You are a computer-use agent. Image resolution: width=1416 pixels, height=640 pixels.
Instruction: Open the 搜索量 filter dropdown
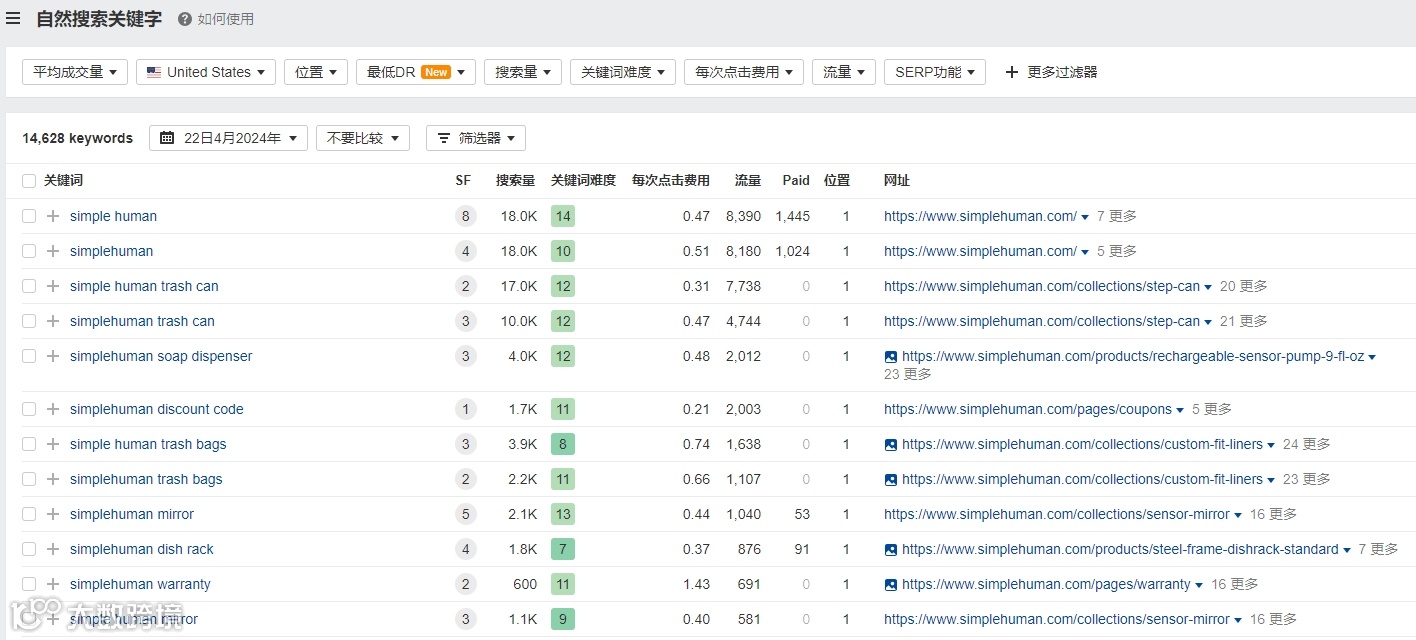tap(523, 72)
